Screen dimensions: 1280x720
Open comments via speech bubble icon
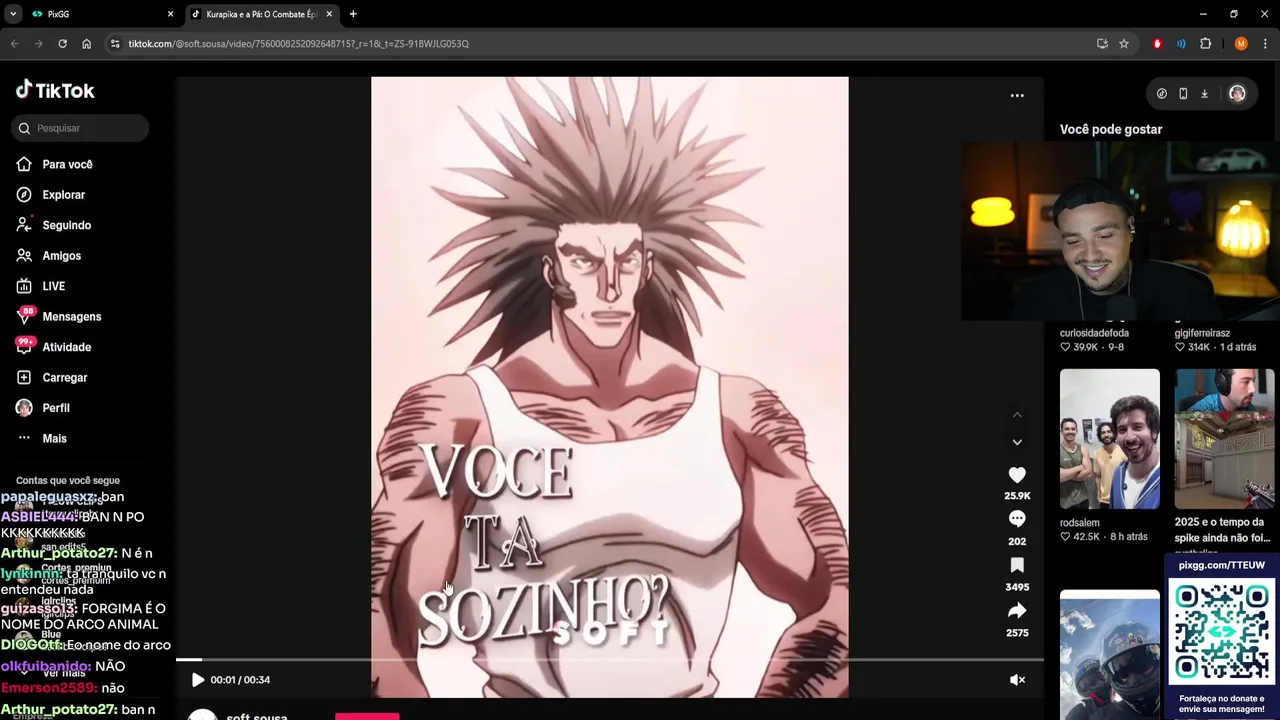tap(1017, 519)
